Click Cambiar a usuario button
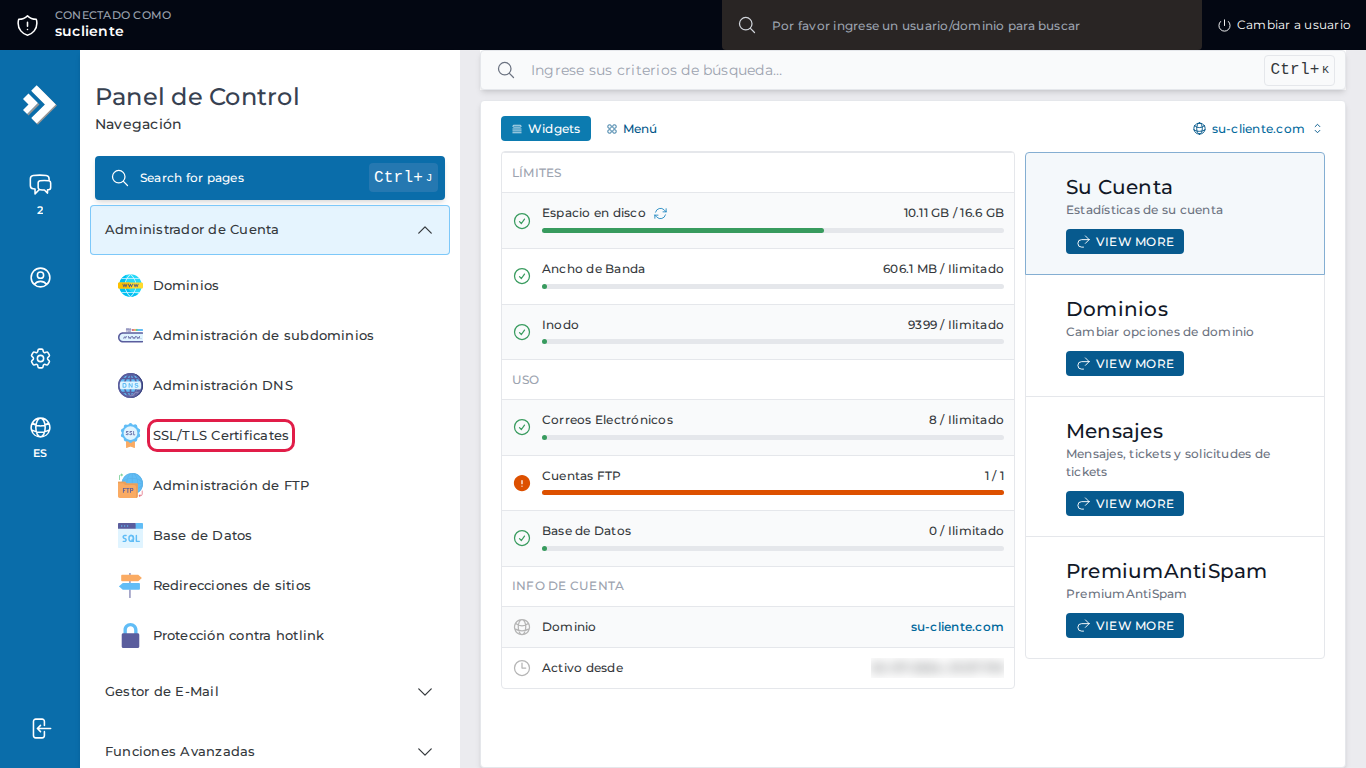The image size is (1366, 768). click(1284, 25)
